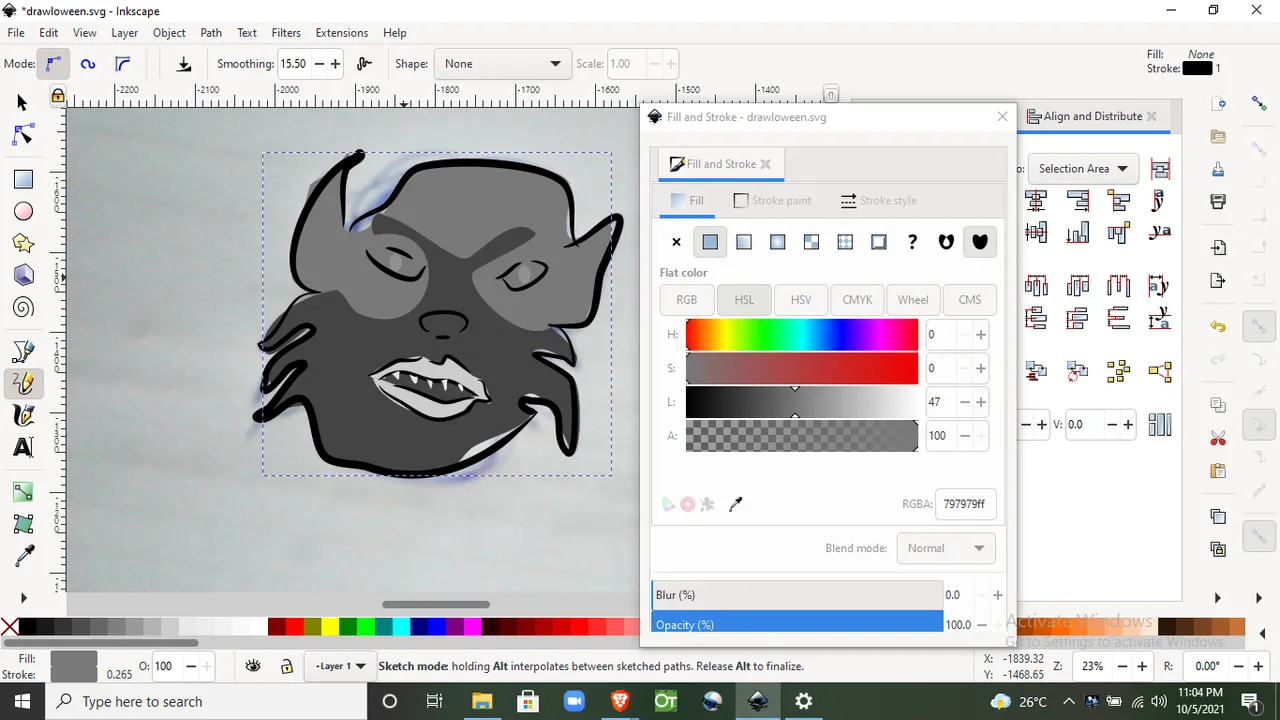1280x720 pixels.
Task: Close the Fill and Stroke tab
Action: point(766,164)
